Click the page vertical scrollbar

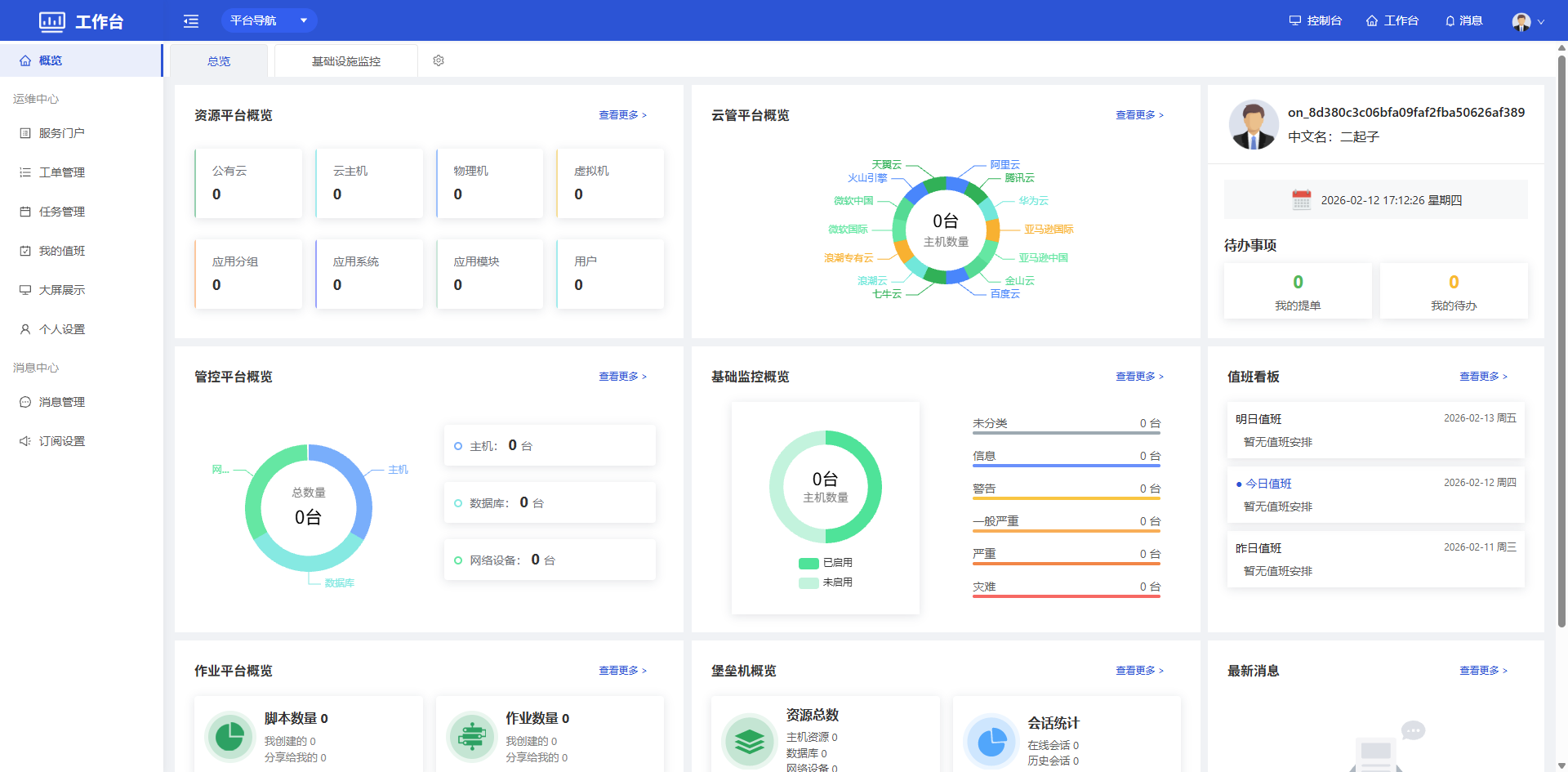pos(1561,327)
